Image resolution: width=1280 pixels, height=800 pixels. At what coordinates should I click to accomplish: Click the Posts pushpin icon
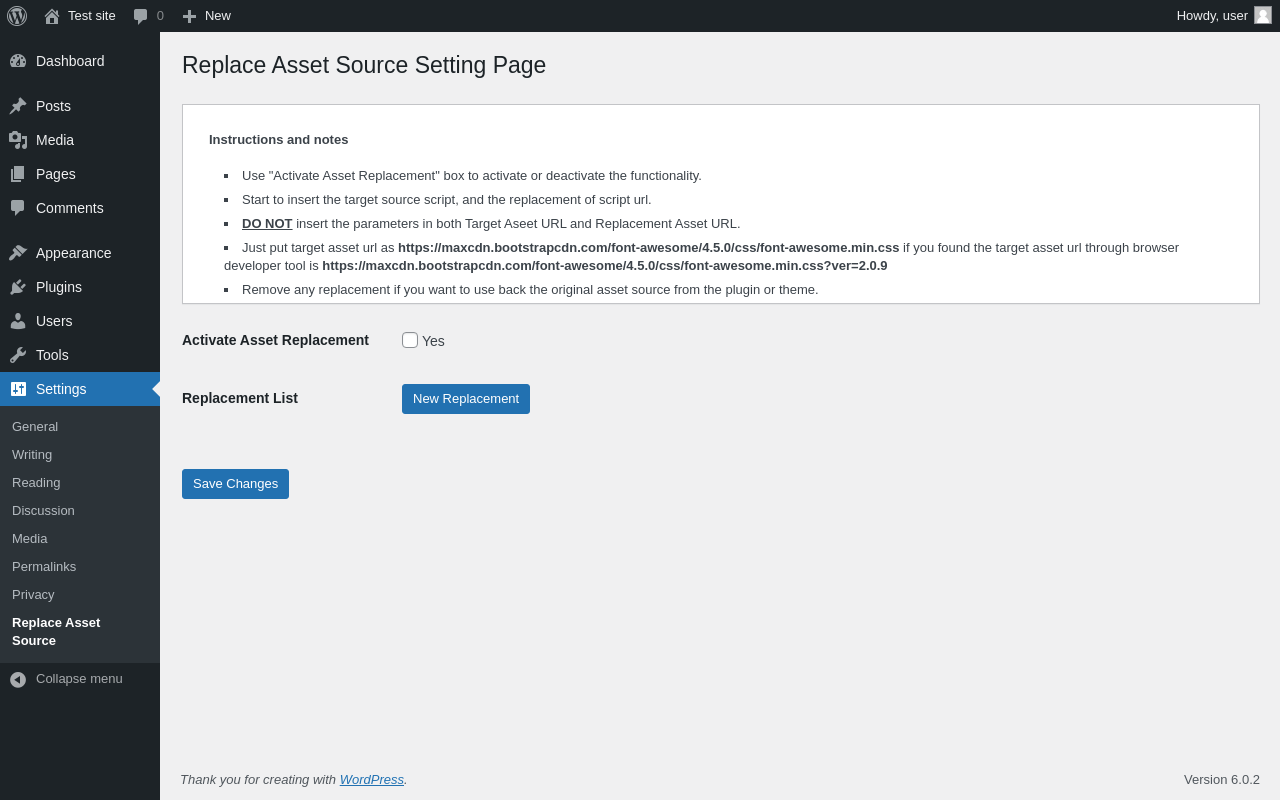coord(18,106)
